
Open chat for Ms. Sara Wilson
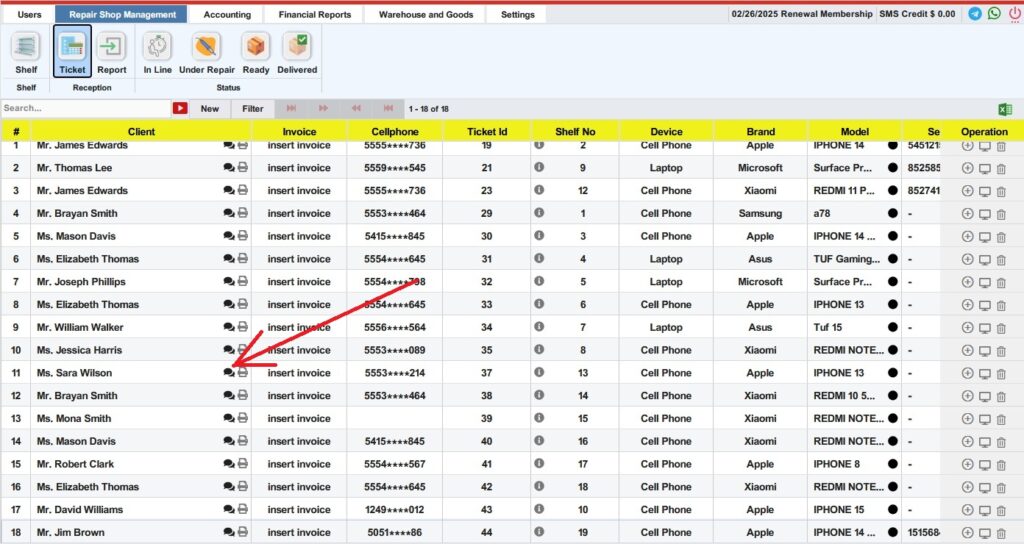click(x=229, y=372)
